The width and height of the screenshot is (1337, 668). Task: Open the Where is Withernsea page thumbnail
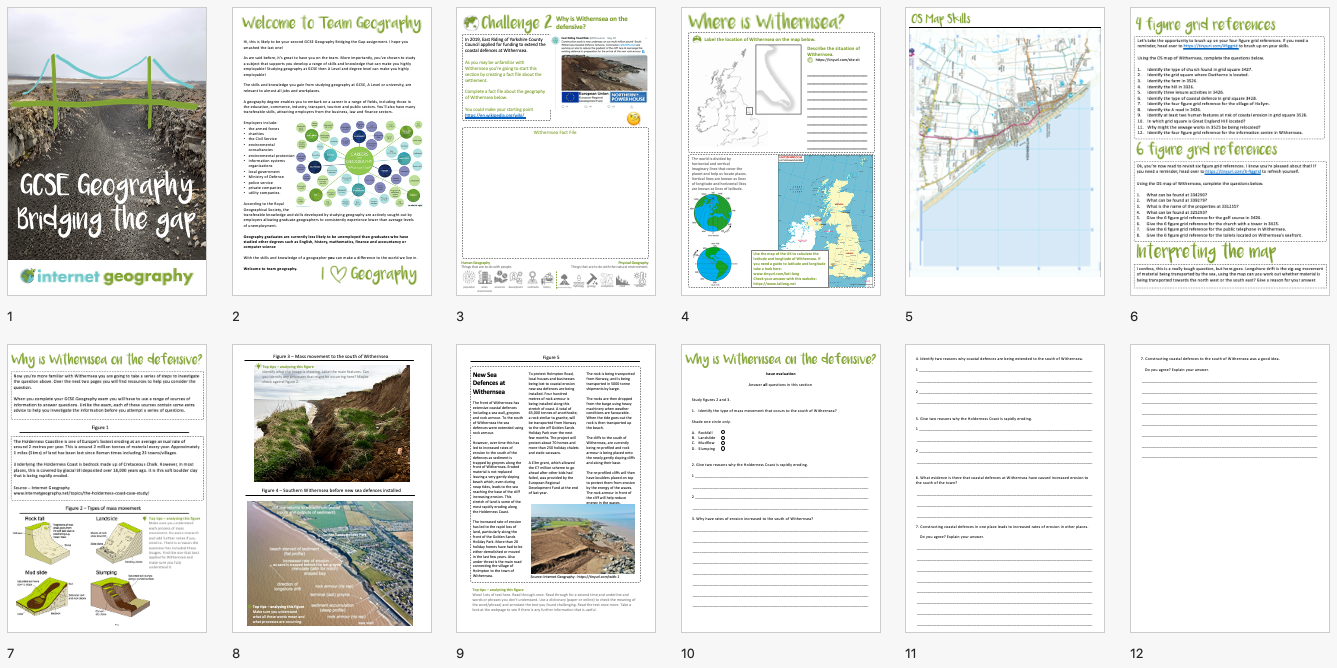click(x=782, y=152)
